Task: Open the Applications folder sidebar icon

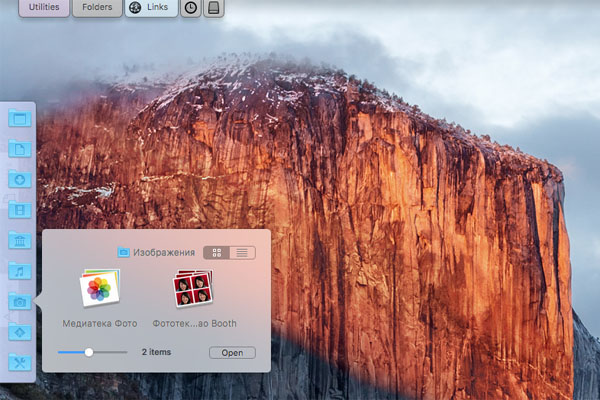Action: tap(19, 331)
